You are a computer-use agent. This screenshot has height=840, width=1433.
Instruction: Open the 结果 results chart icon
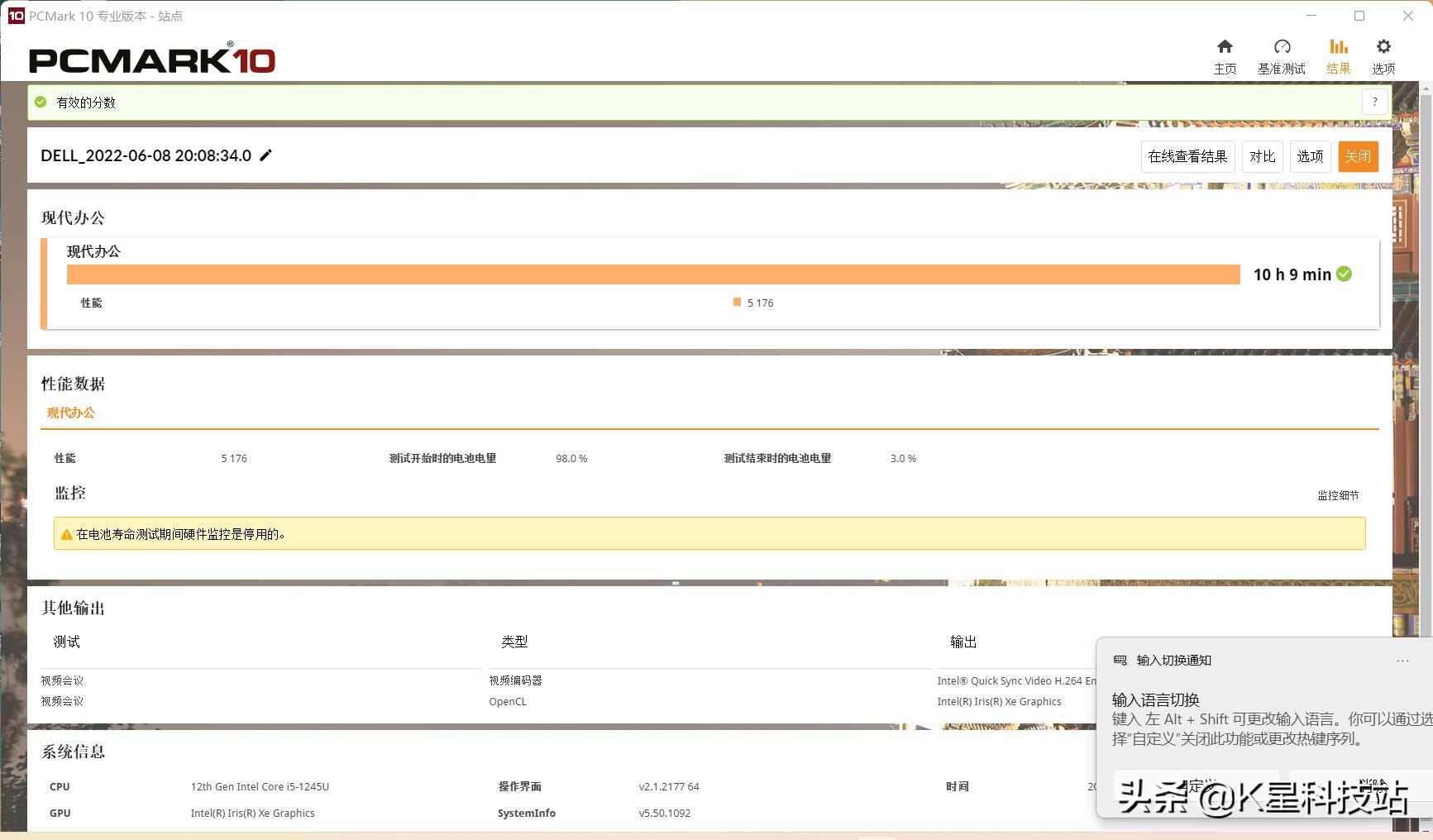(x=1338, y=47)
